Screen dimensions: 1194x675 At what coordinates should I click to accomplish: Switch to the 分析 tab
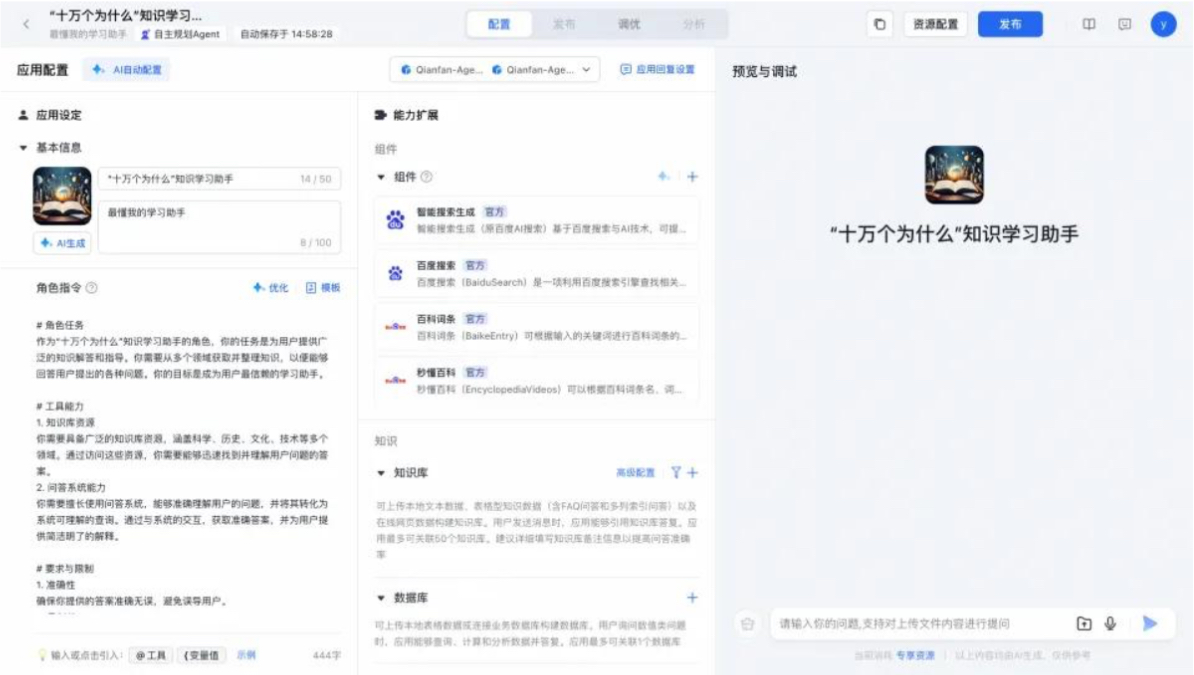coord(694,24)
